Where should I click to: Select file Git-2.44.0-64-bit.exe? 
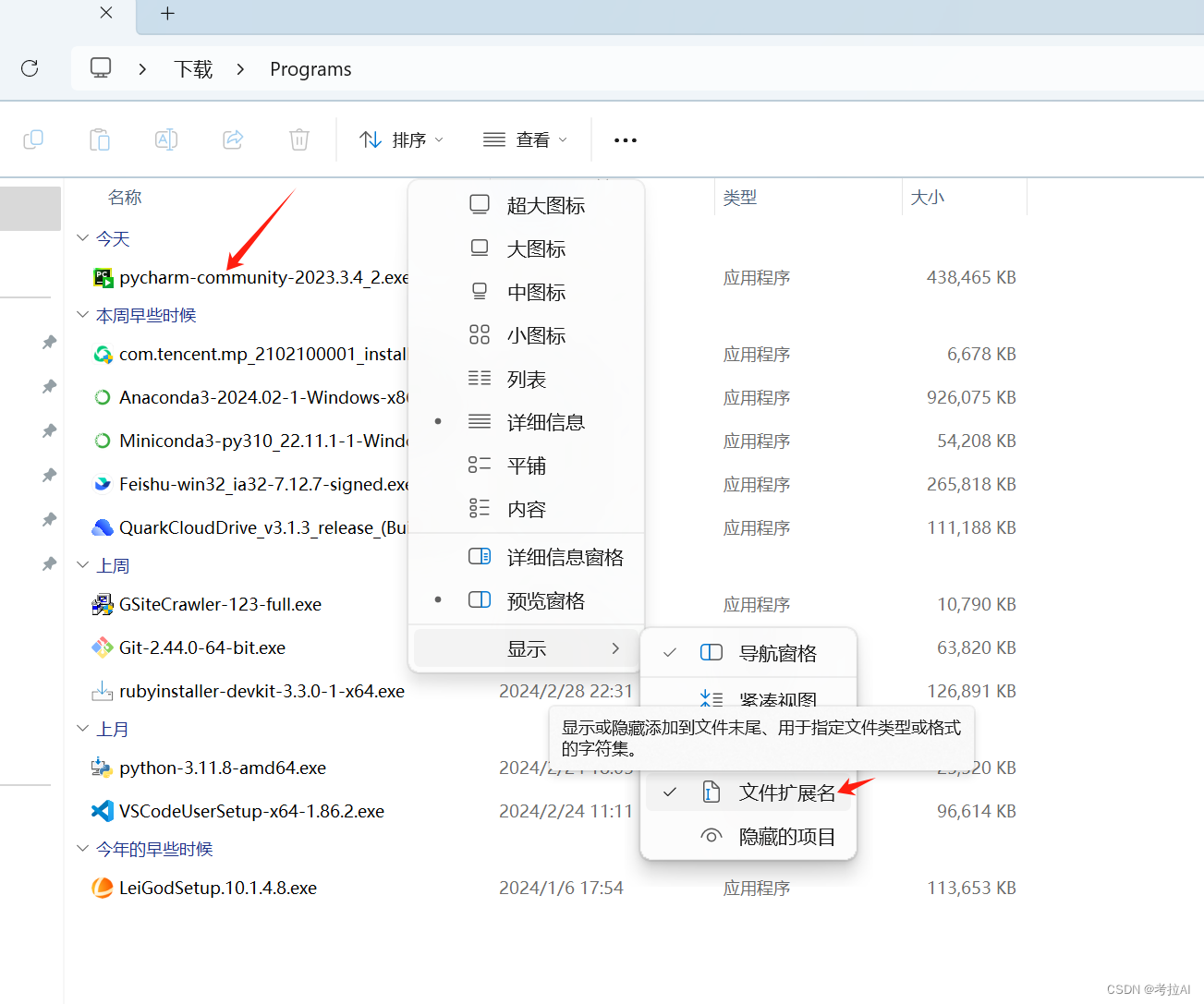pos(202,647)
